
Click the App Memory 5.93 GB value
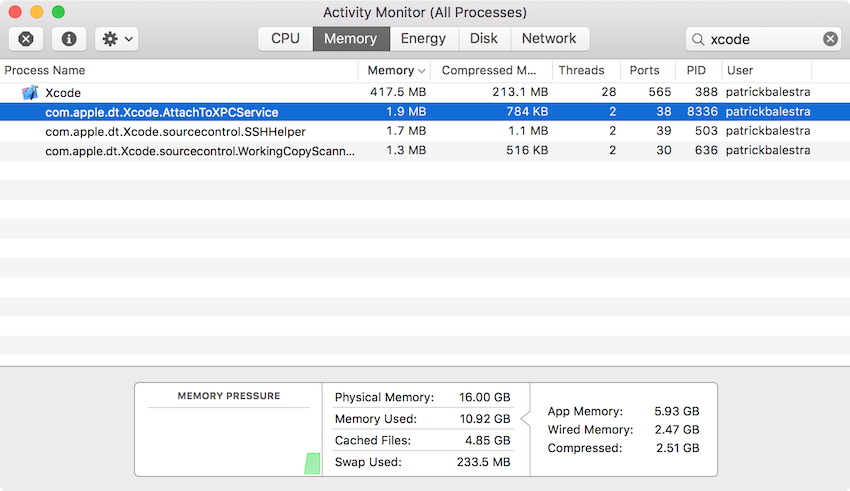pyautogui.click(x=677, y=411)
